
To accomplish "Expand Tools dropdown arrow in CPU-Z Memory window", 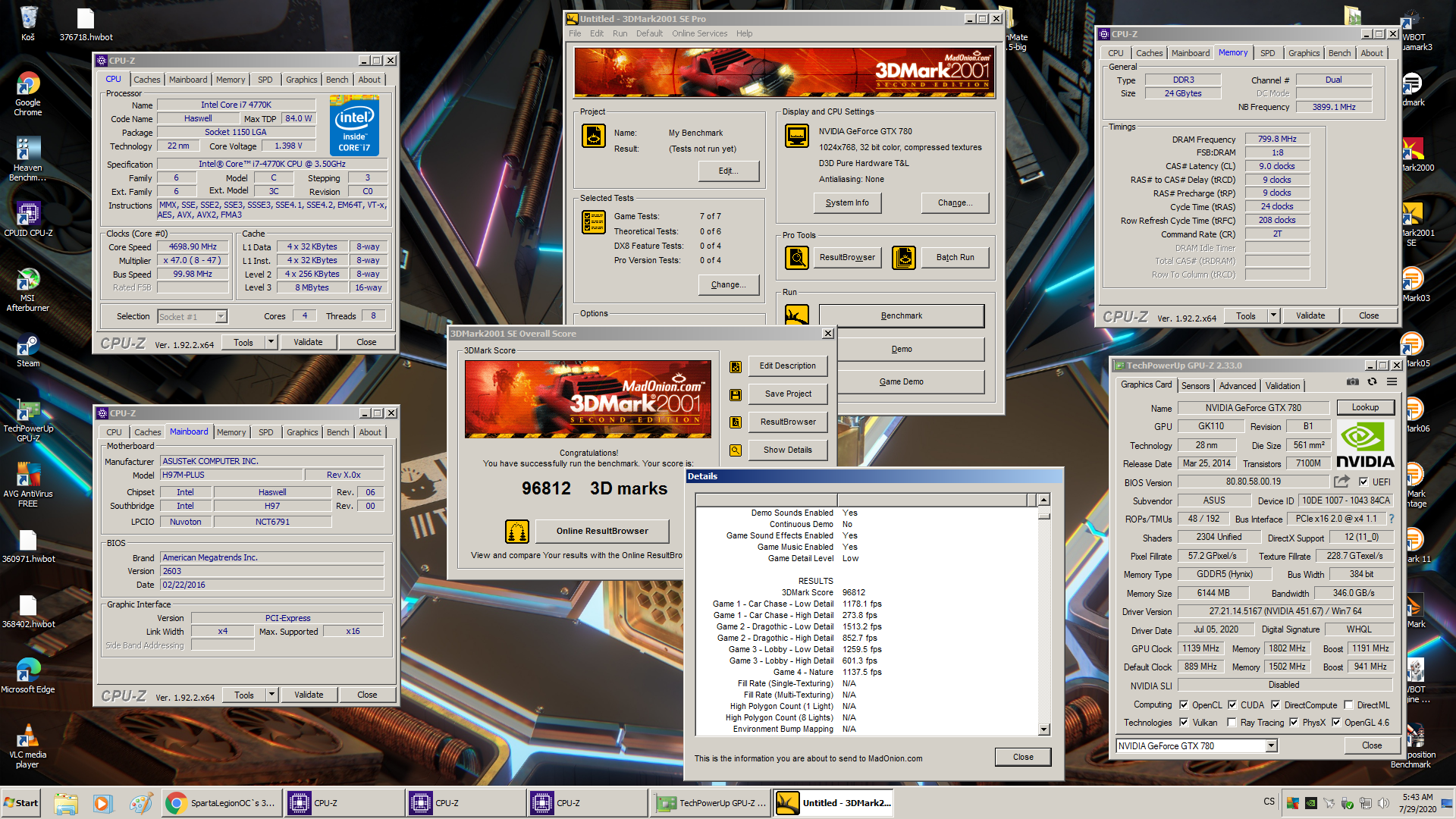I will pos(1274,316).
